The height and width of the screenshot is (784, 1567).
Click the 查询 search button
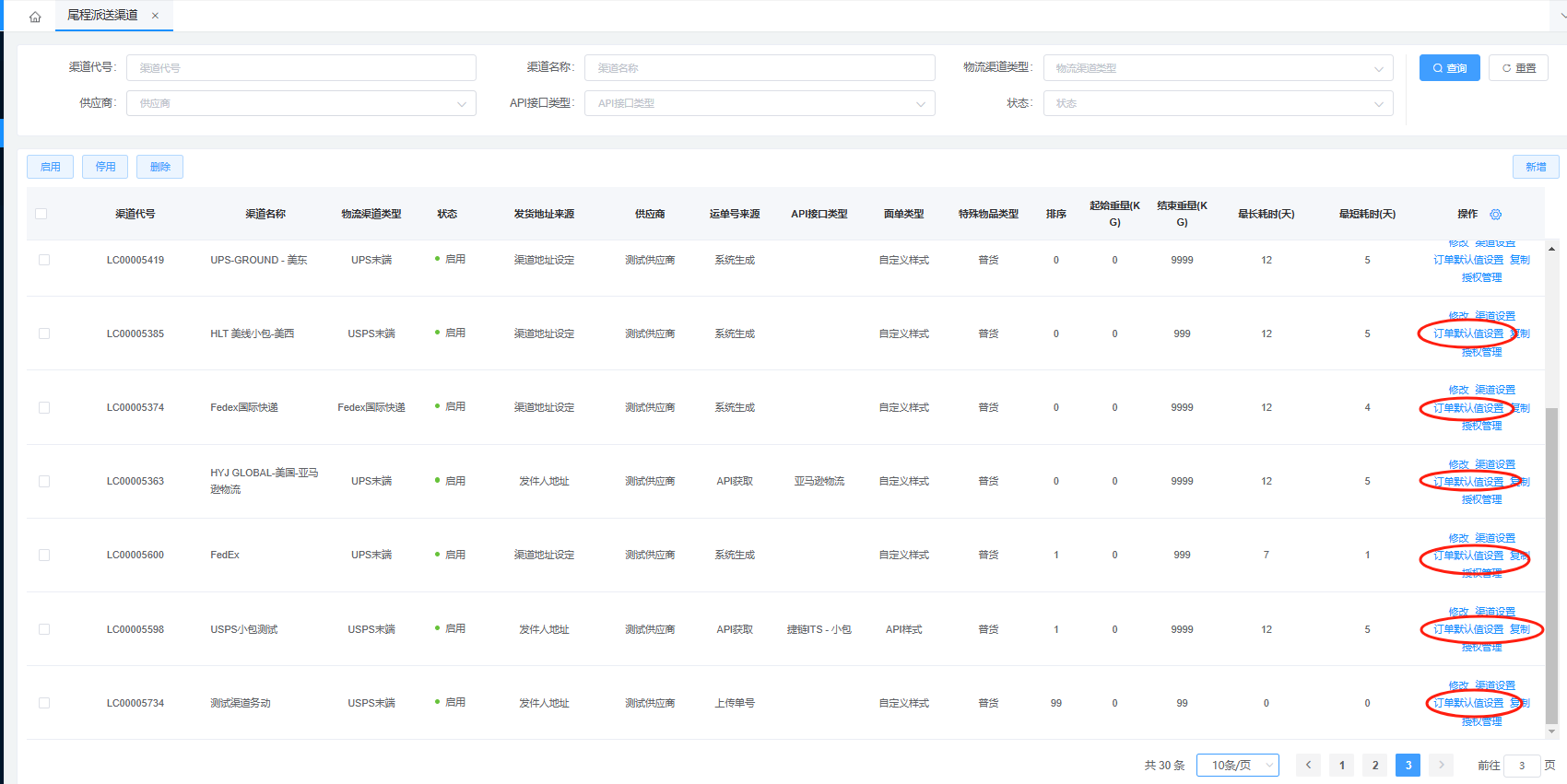[1450, 68]
